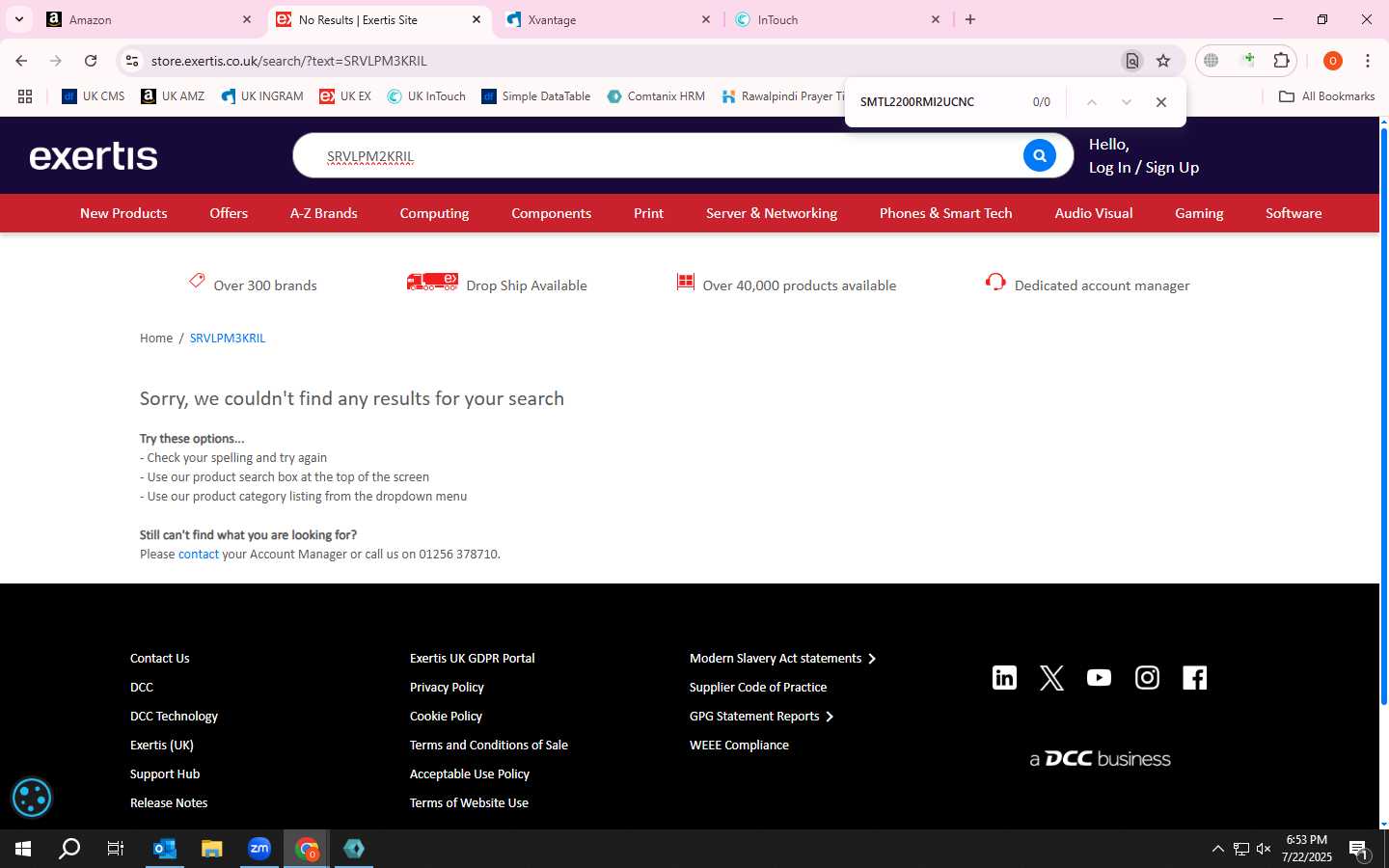Viewport: 1389px width, 868px height.
Task: Open the apps grid in bookmarks bar
Action: [25, 96]
